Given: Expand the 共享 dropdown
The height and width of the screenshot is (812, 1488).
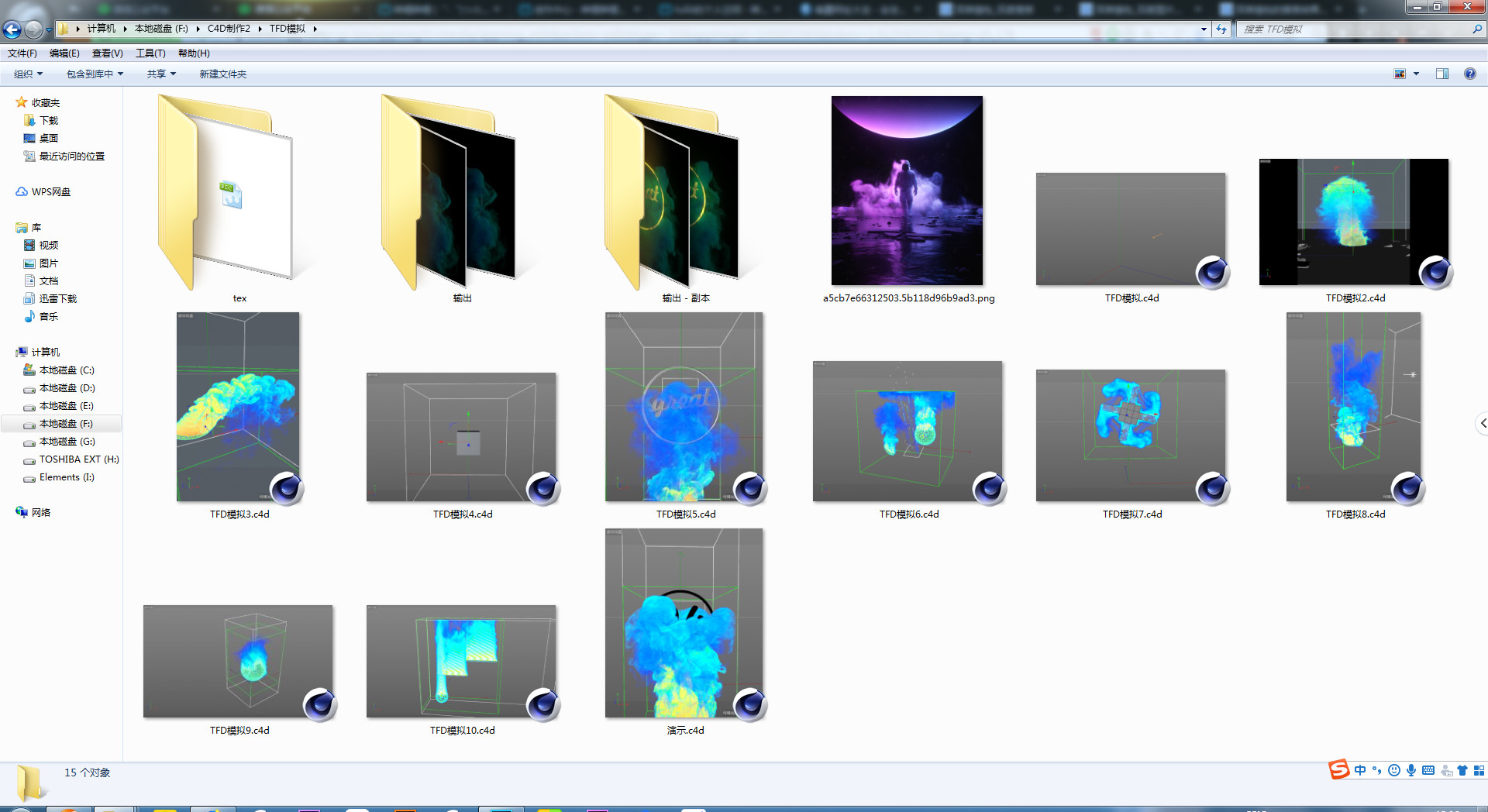Looking at the screenshot, I should [x=162, y=74].
